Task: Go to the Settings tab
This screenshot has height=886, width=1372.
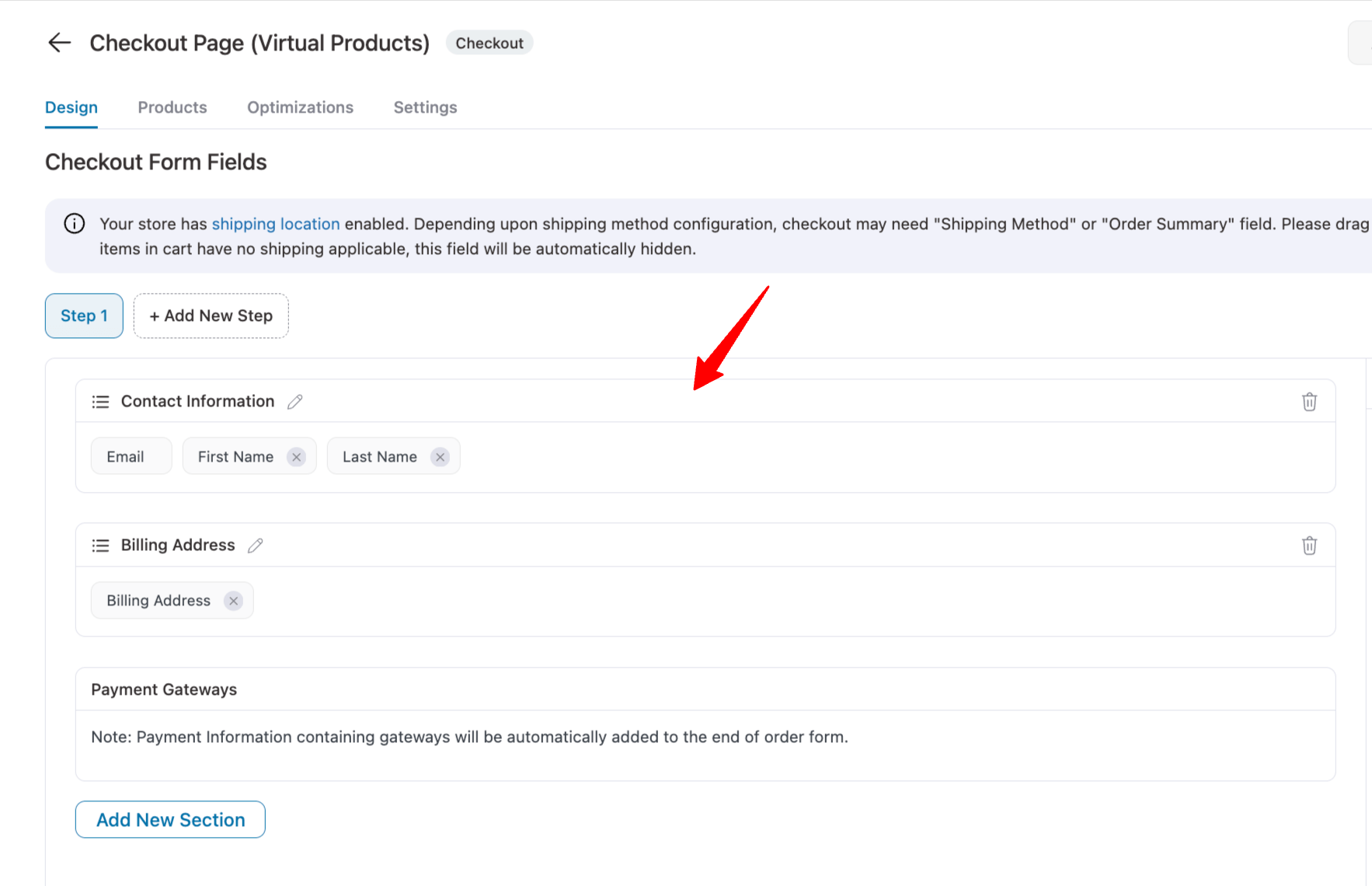Action: pyautogui.click(x=425, y=107)
